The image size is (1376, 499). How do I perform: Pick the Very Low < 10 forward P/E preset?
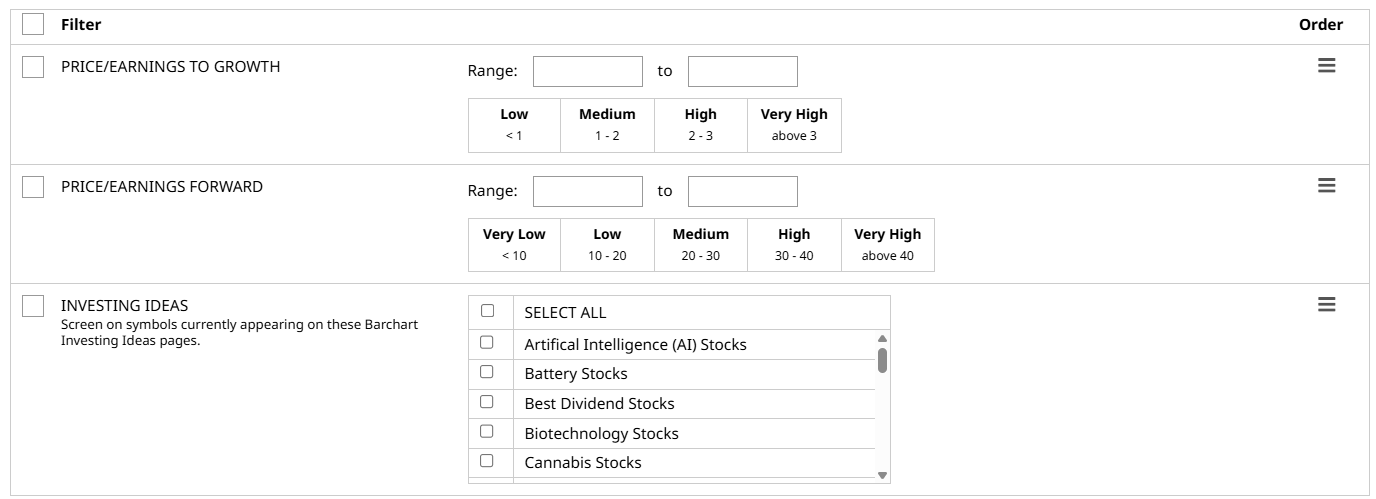tap(514, 245)
